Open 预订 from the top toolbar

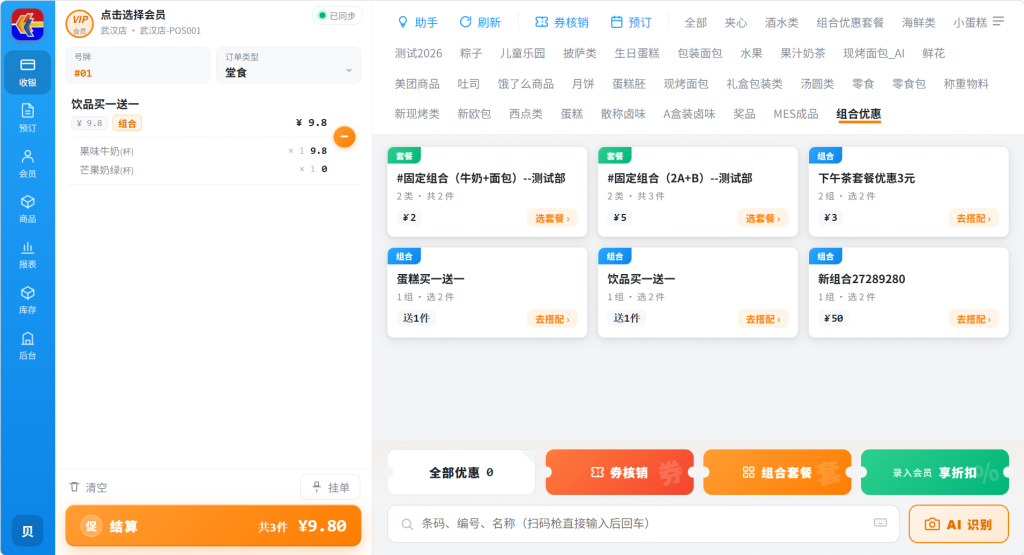point(631,22)
